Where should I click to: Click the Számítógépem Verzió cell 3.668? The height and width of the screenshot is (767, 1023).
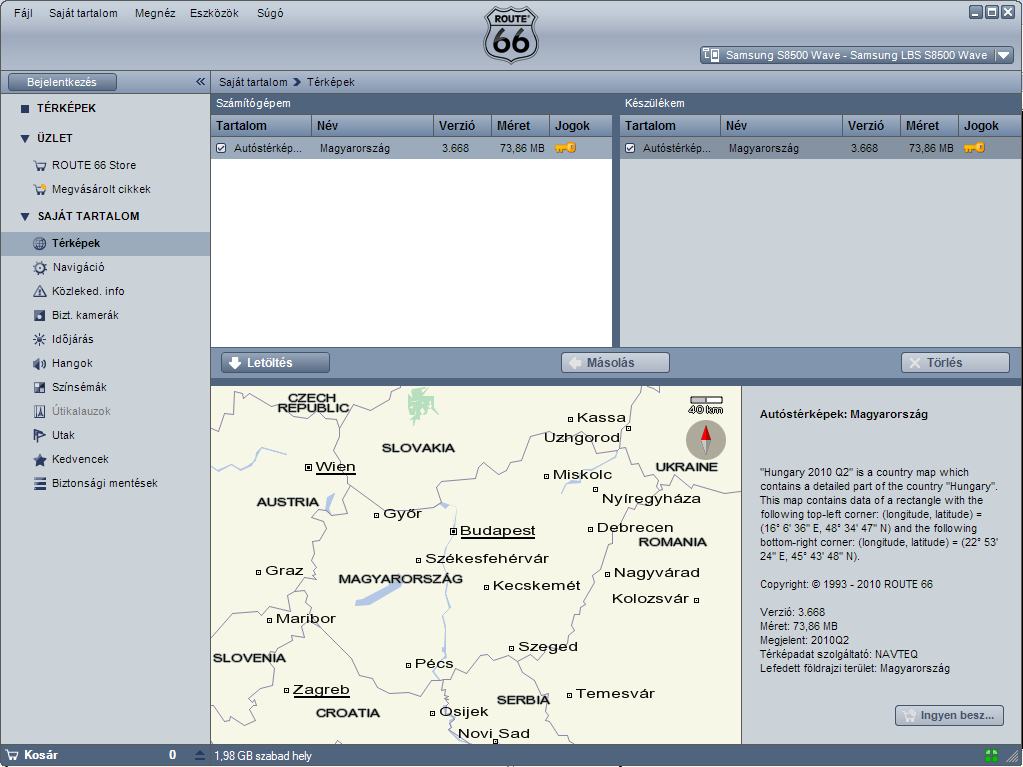click(455, 148)
